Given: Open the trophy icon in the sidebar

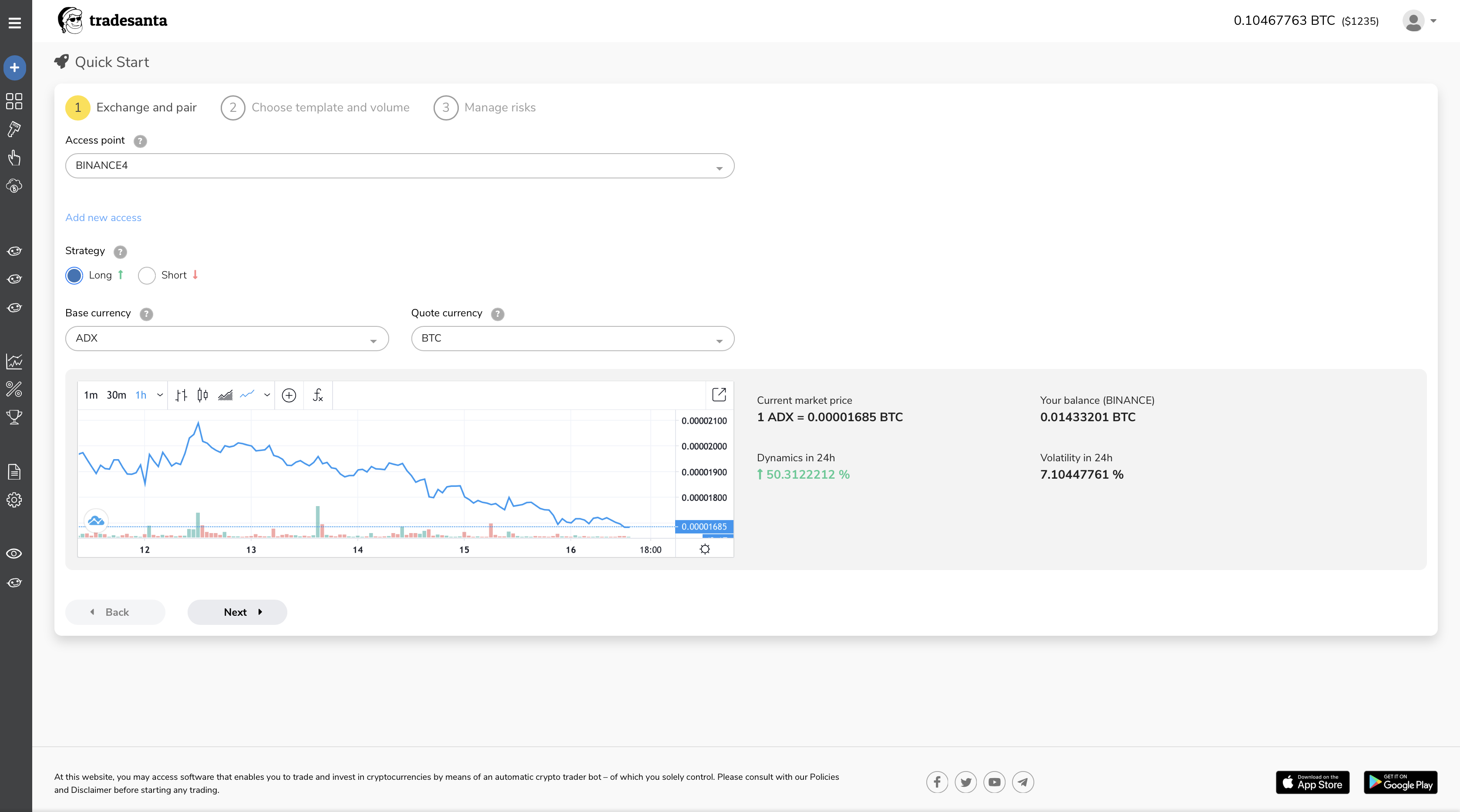Looking at the screenshot, I should [14, 417].
